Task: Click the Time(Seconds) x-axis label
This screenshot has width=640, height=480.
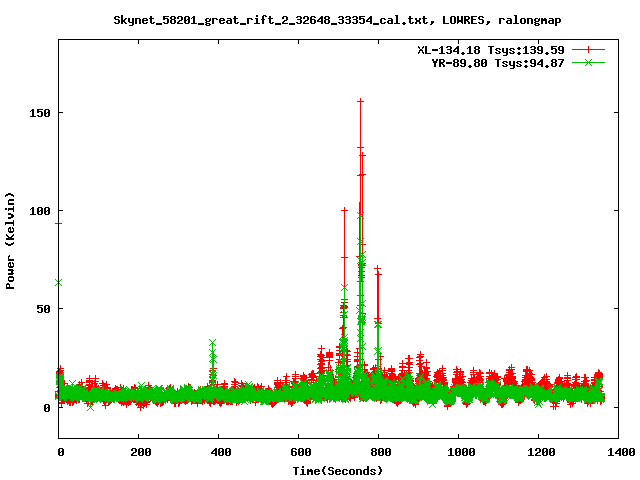Action: pyautogui.click(x=338, y=471)
